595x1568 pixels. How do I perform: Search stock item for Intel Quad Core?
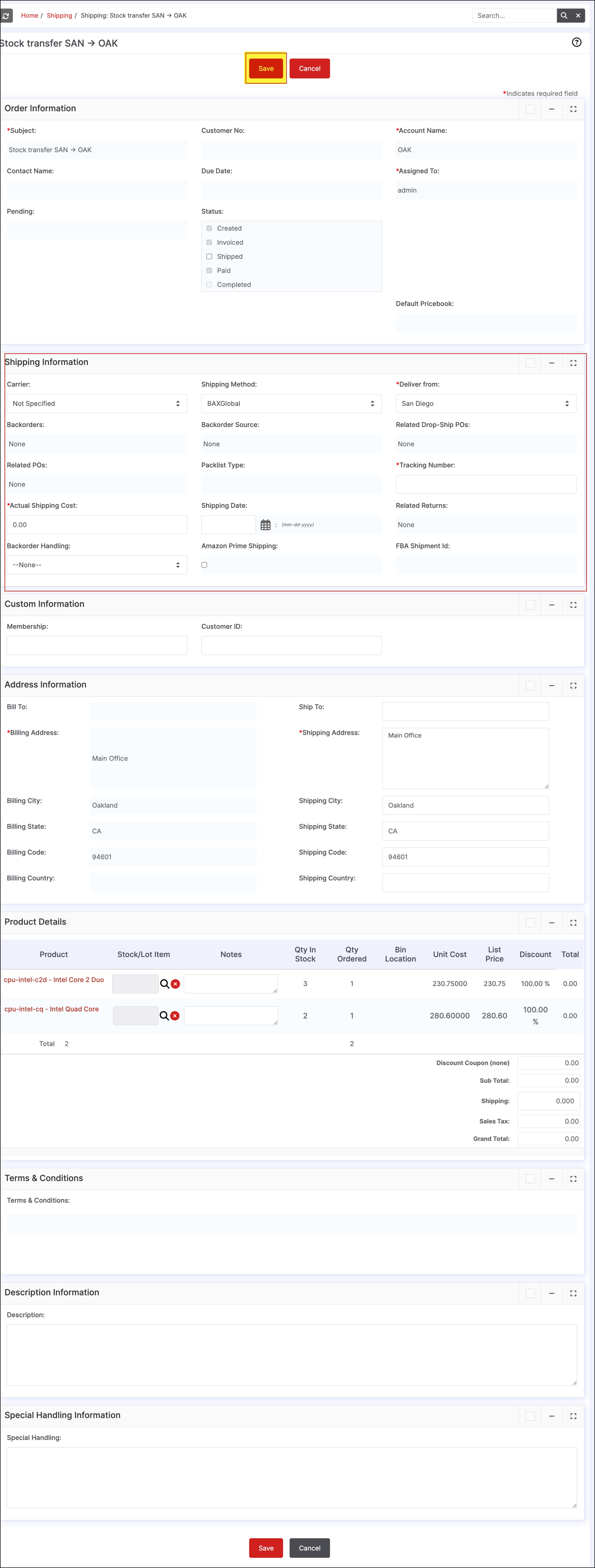(x=164, y=1016)
